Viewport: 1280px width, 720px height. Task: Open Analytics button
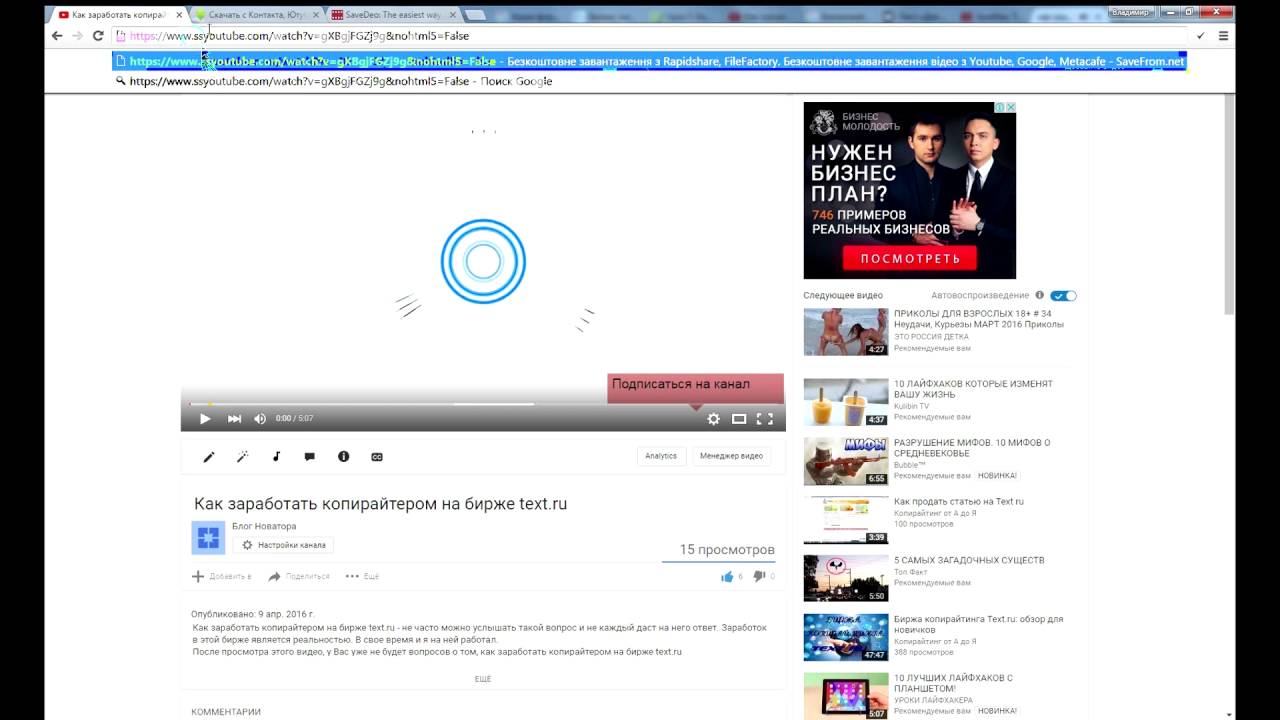point(661,456)
